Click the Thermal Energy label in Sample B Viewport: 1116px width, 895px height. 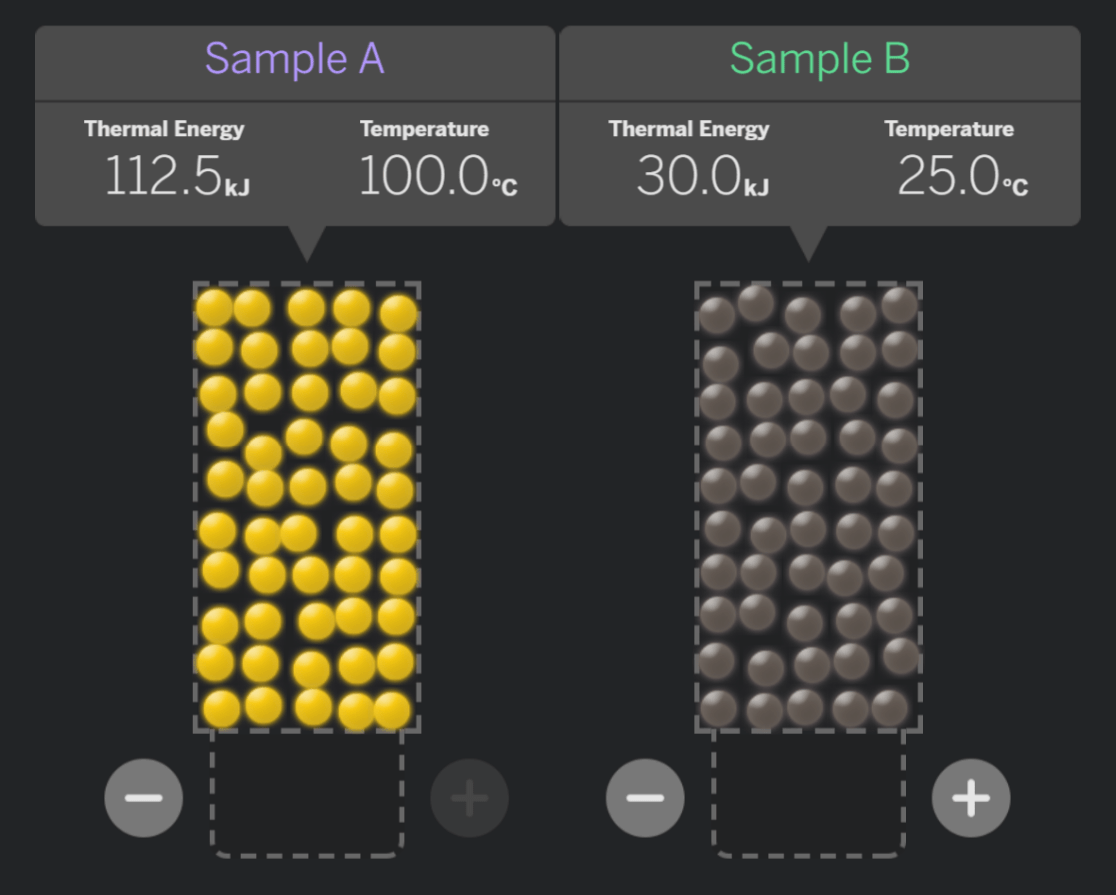(x=689, y=129)
